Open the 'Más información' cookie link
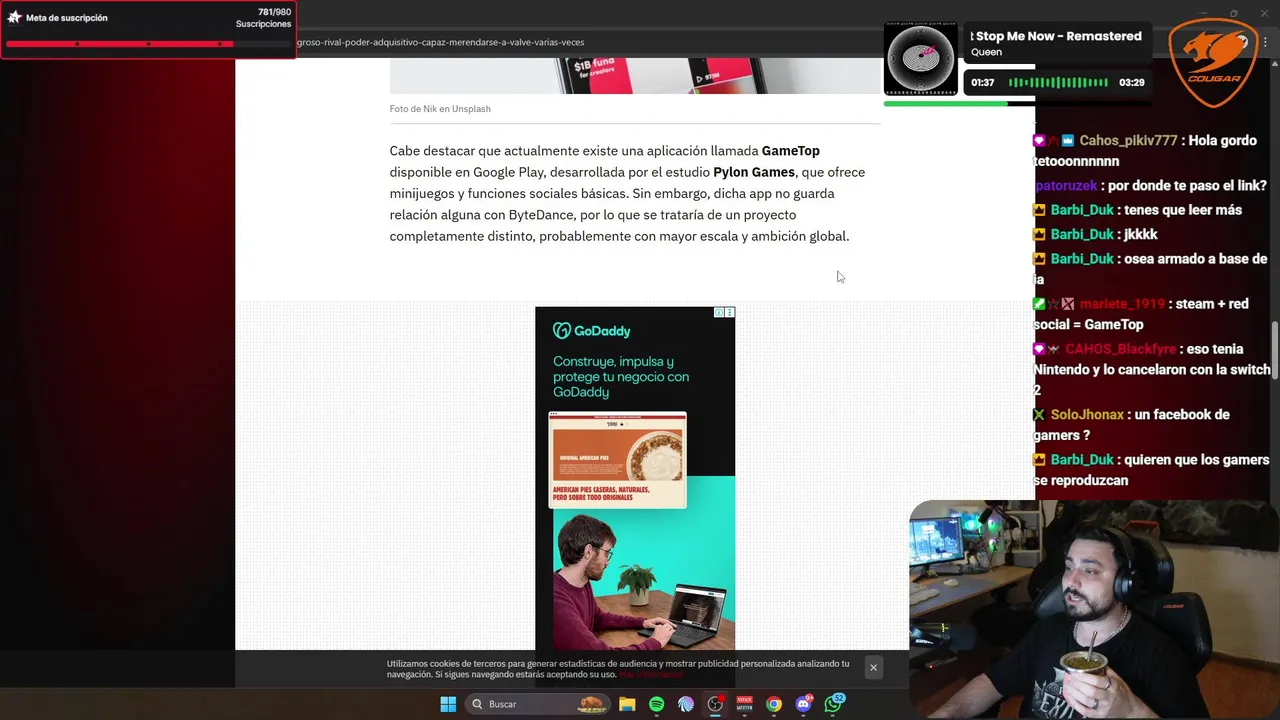Viewport: 1280px width, 720px height. [x=651, y=674]
